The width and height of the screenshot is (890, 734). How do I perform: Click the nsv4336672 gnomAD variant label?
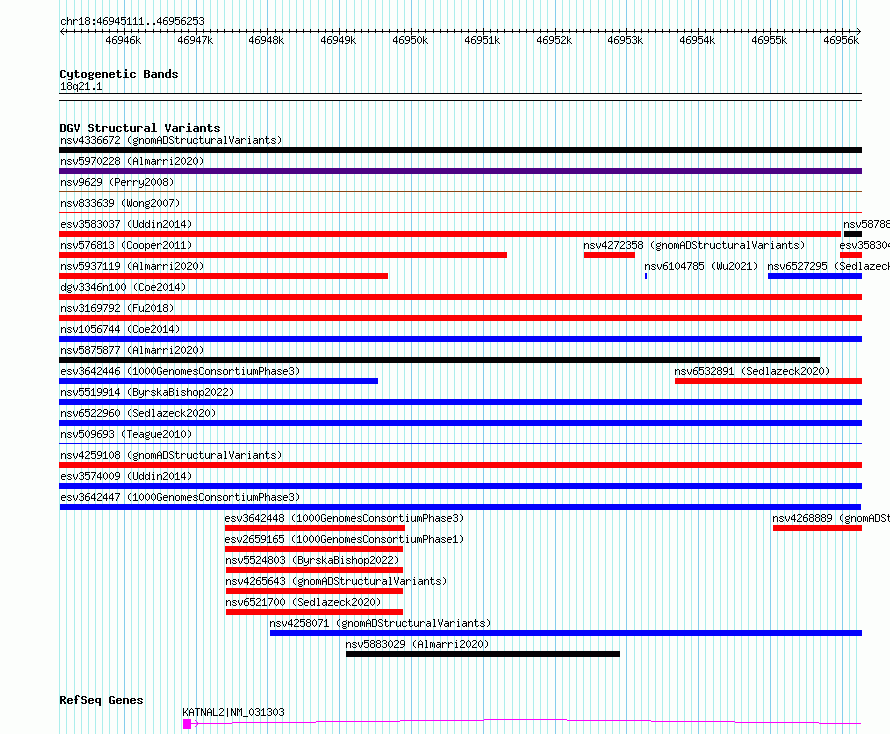click(171, 140)
